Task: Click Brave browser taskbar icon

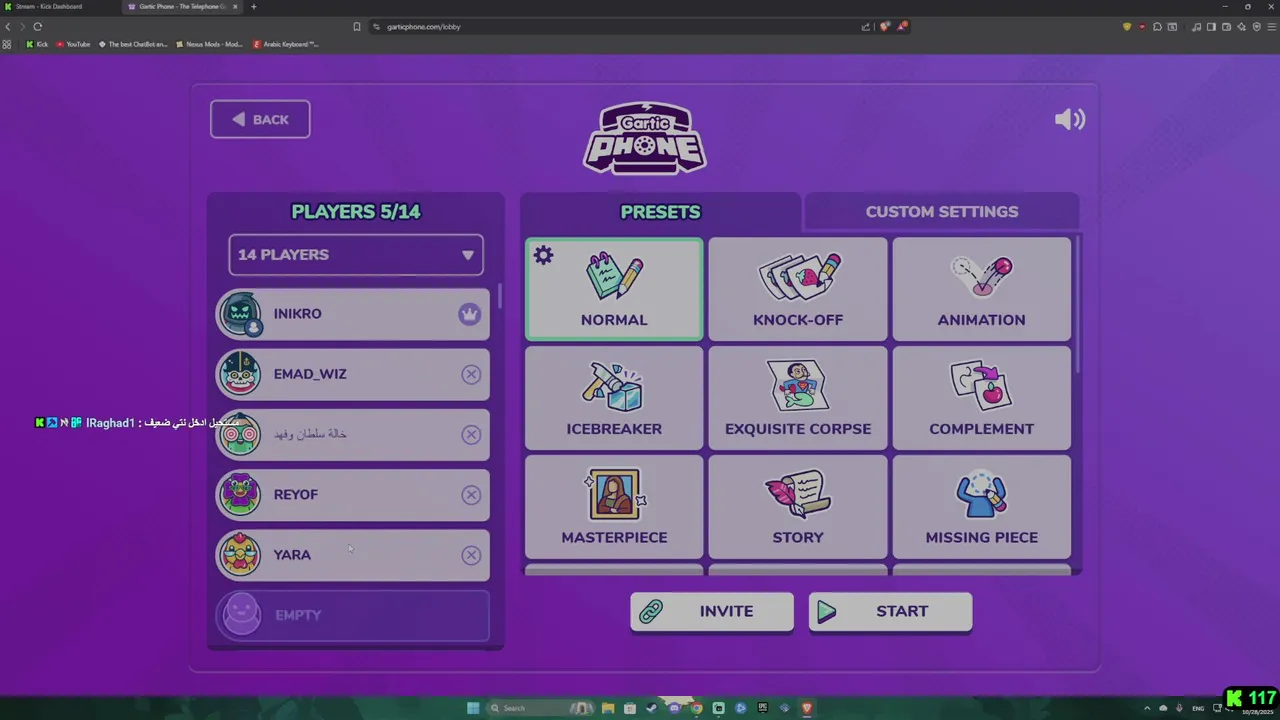Action: 807,708
